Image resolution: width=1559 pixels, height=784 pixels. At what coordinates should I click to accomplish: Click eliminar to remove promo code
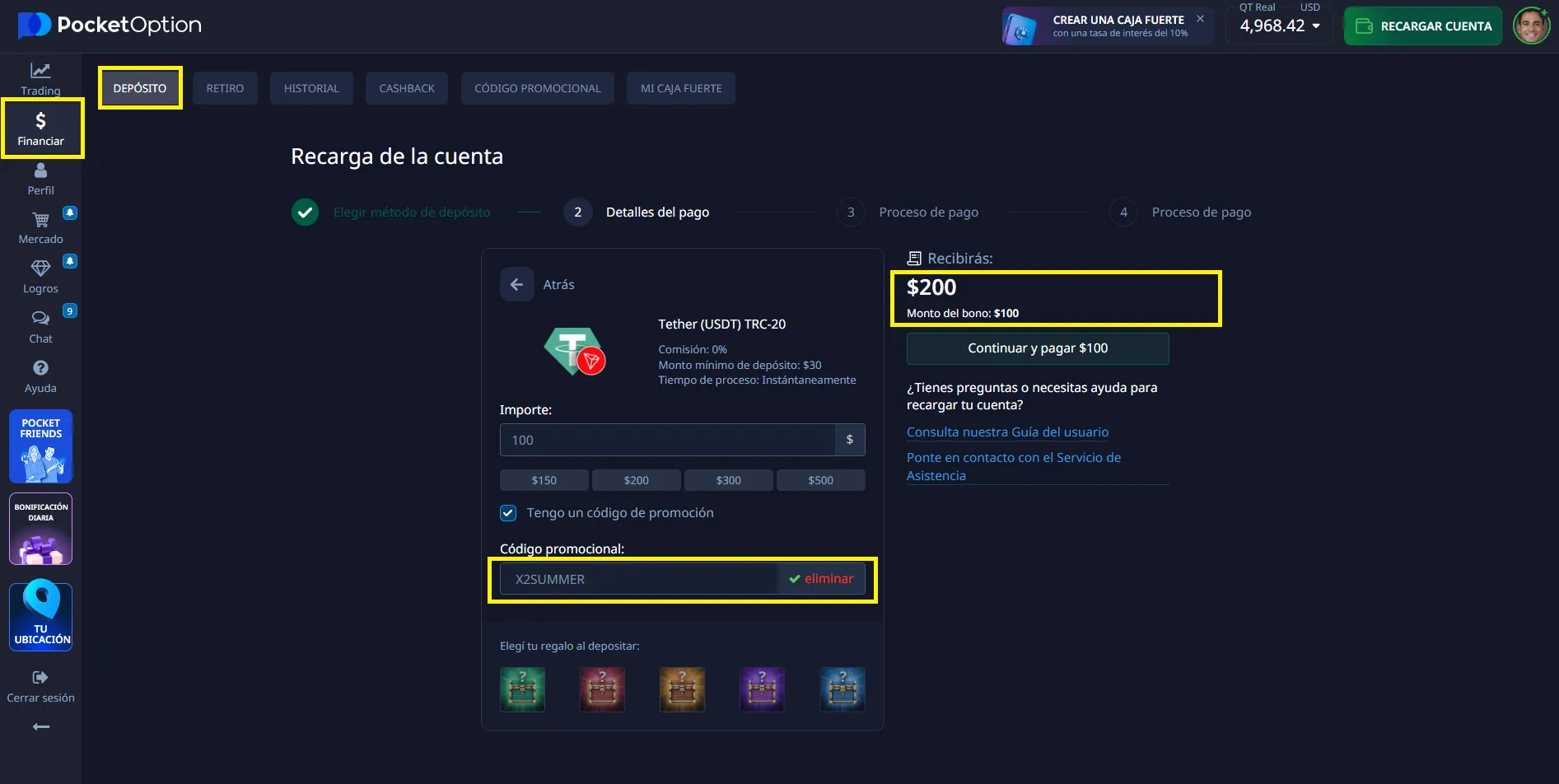[829, 579]
